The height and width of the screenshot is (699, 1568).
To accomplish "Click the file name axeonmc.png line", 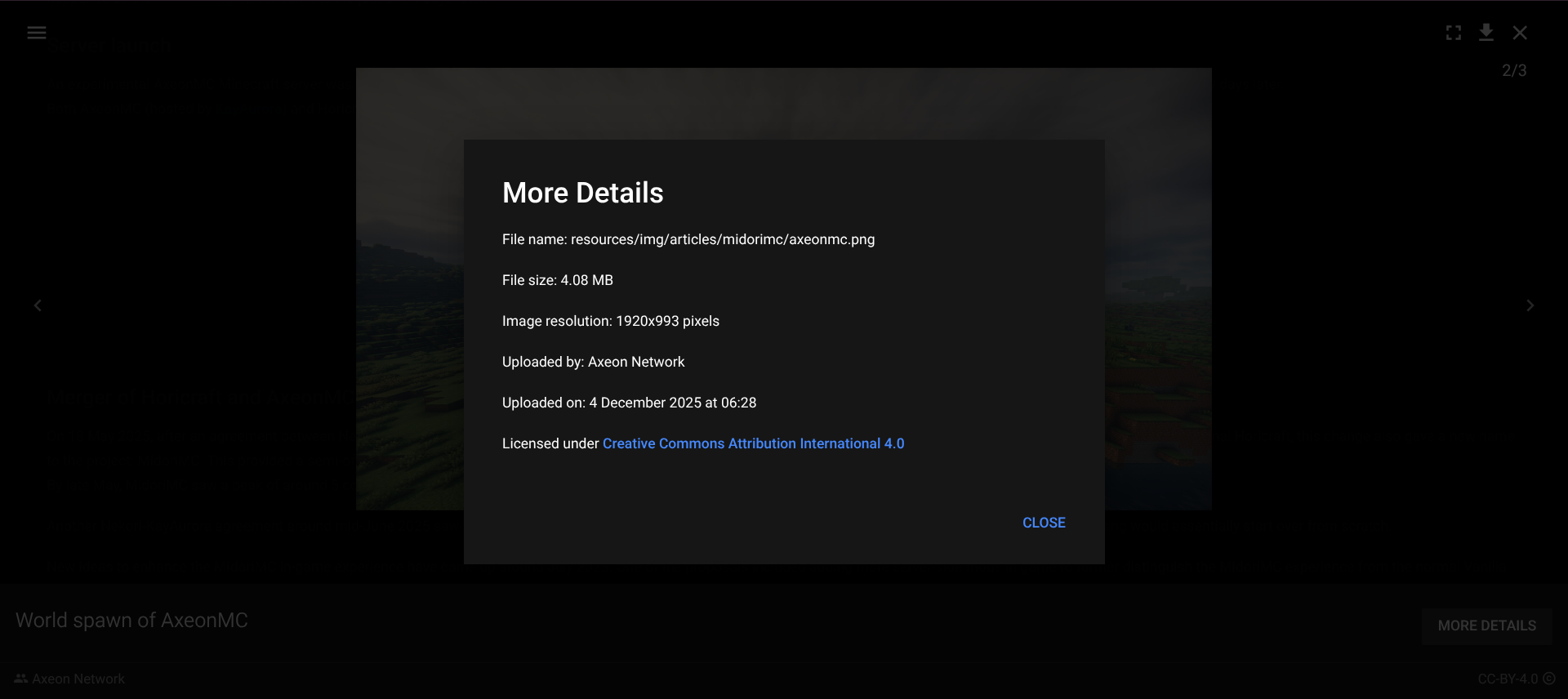I will (688, 239).
